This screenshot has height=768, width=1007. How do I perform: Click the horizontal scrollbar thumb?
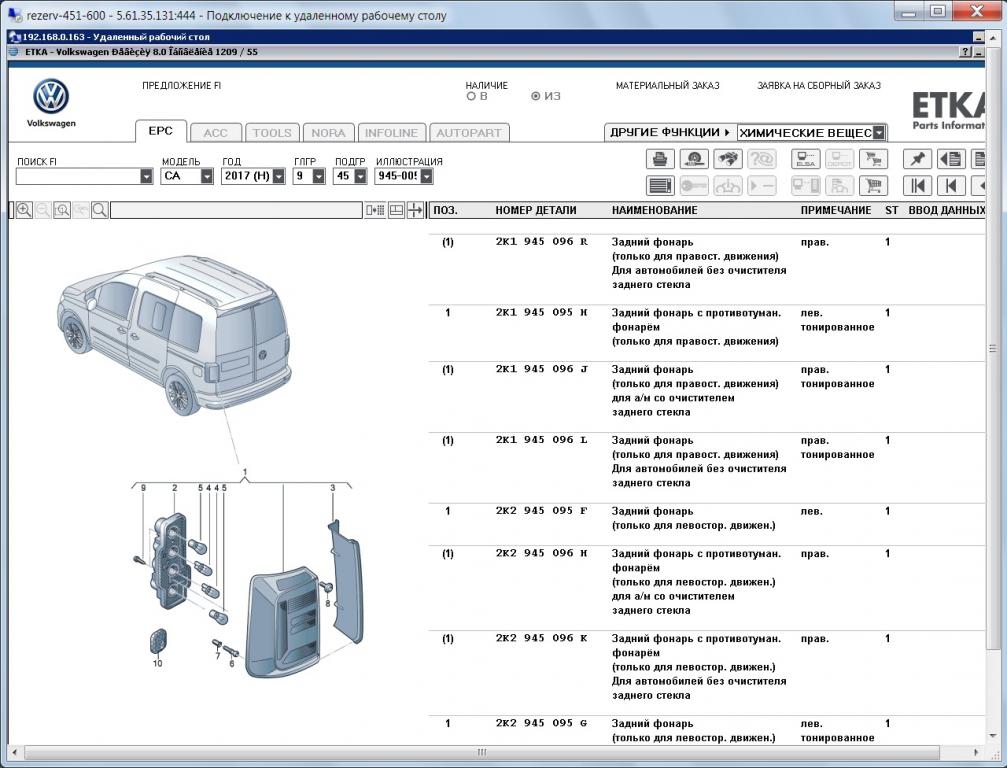point(482,752)
